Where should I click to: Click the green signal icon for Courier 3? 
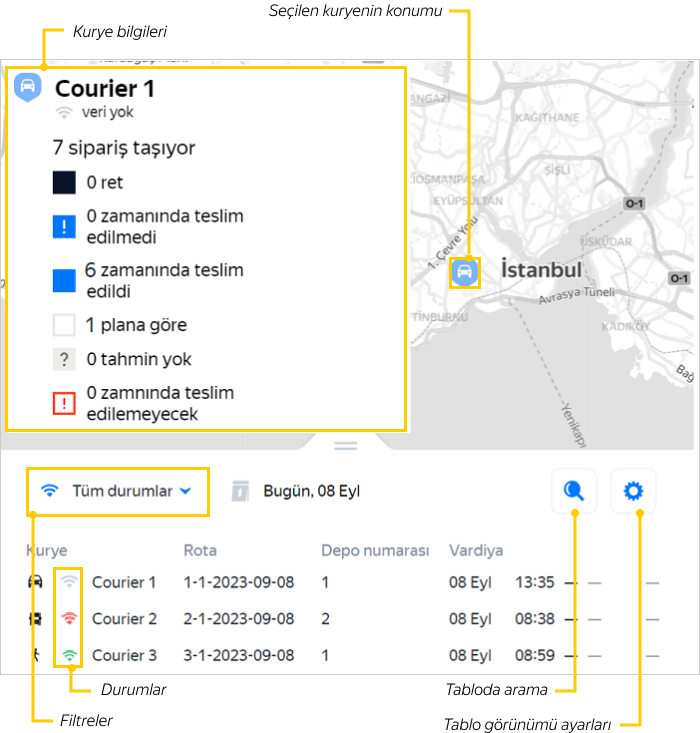(68, 656)
